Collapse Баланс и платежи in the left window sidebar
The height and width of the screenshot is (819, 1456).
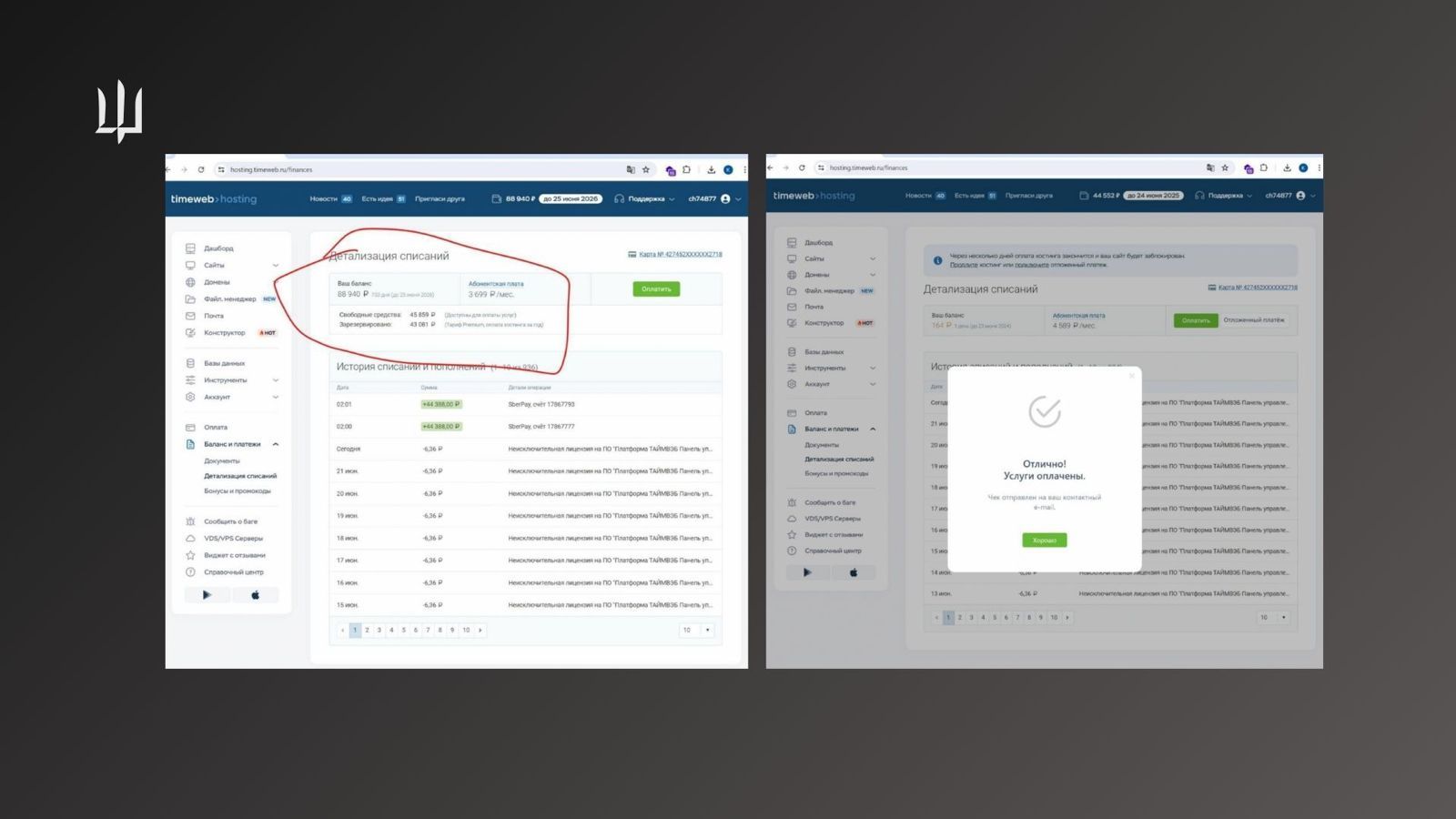point(276,444)
